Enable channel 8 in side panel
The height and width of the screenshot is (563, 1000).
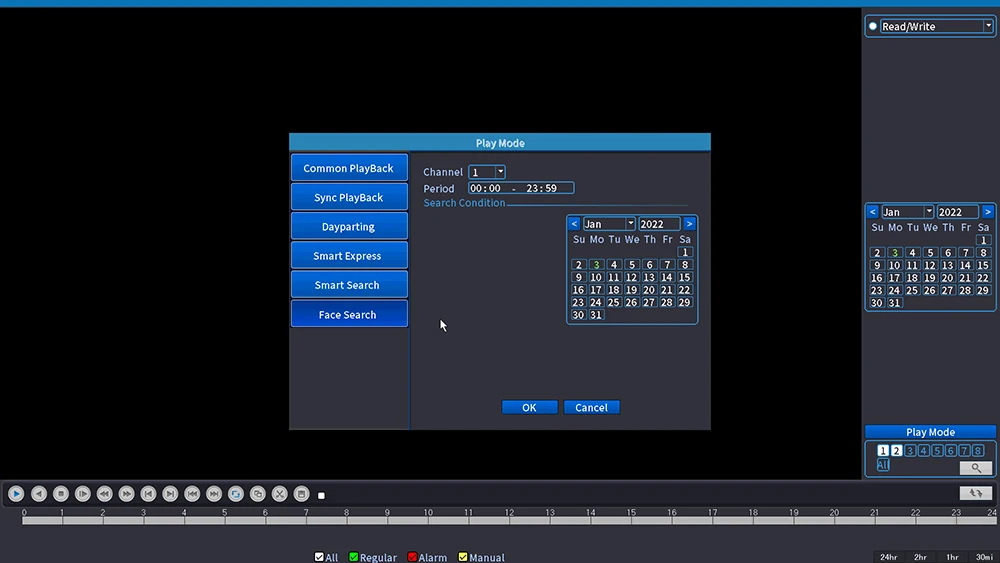[x=978, y=451]
